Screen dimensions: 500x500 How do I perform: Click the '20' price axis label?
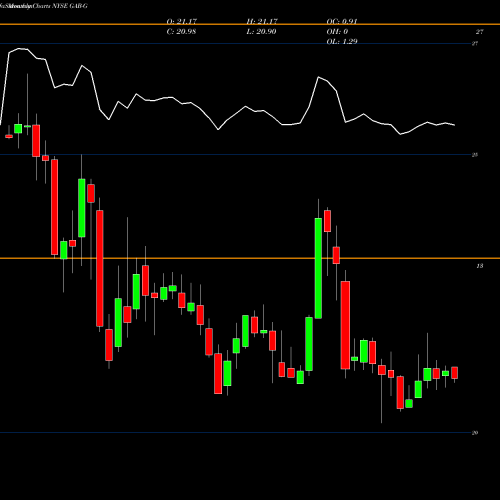pyautogui.click(x=475, y=433)
